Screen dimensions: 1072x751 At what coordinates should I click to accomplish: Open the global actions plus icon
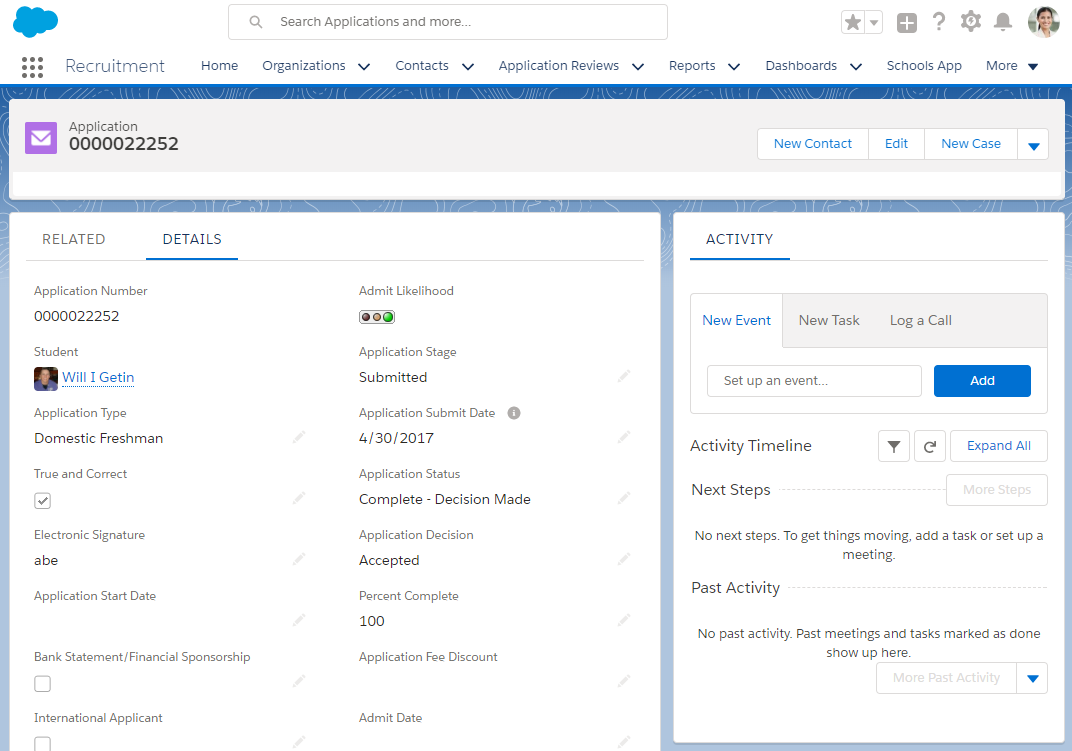(x=906, y=22)
